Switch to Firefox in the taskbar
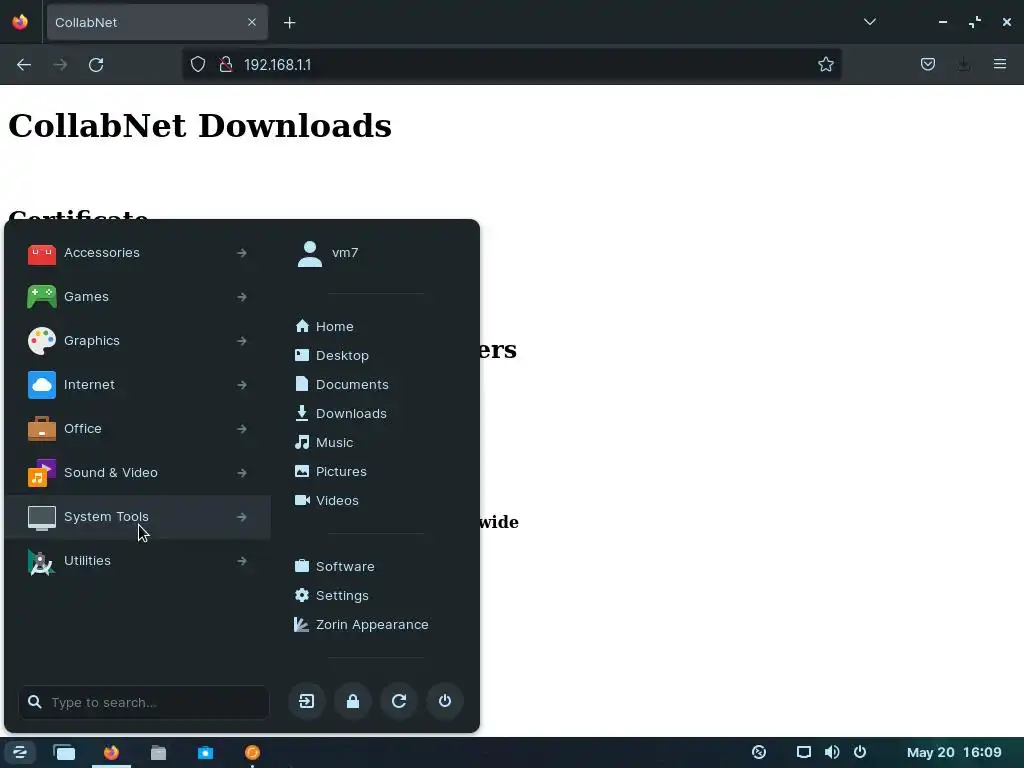1024x768 pixels. pos(111,752)
